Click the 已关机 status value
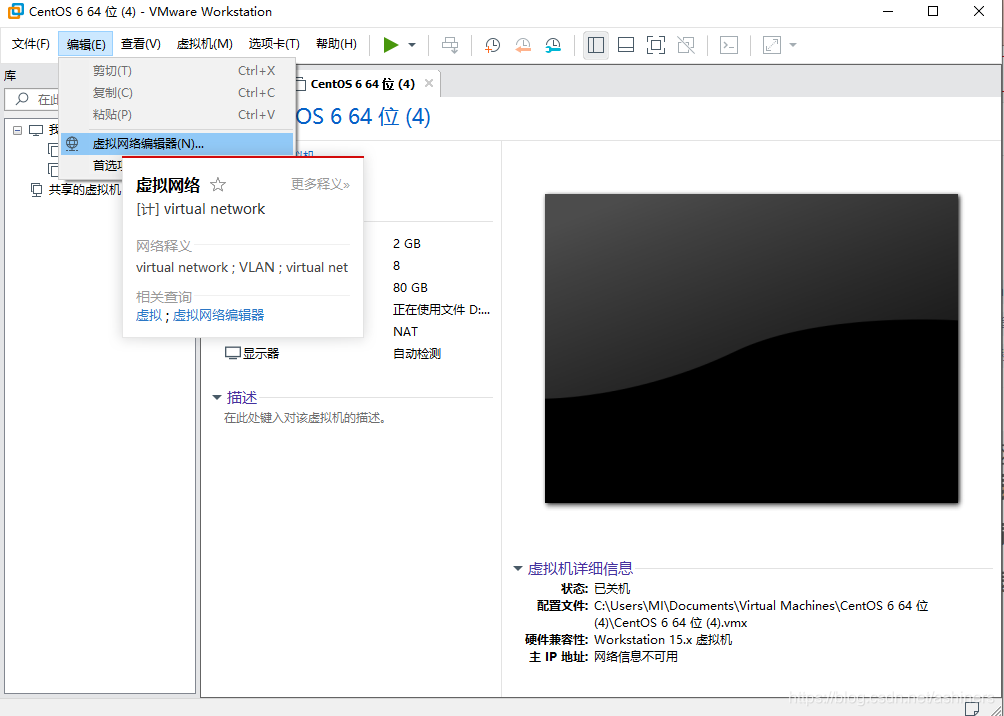Screen dimensions: 1004x716 coord(612,589)
